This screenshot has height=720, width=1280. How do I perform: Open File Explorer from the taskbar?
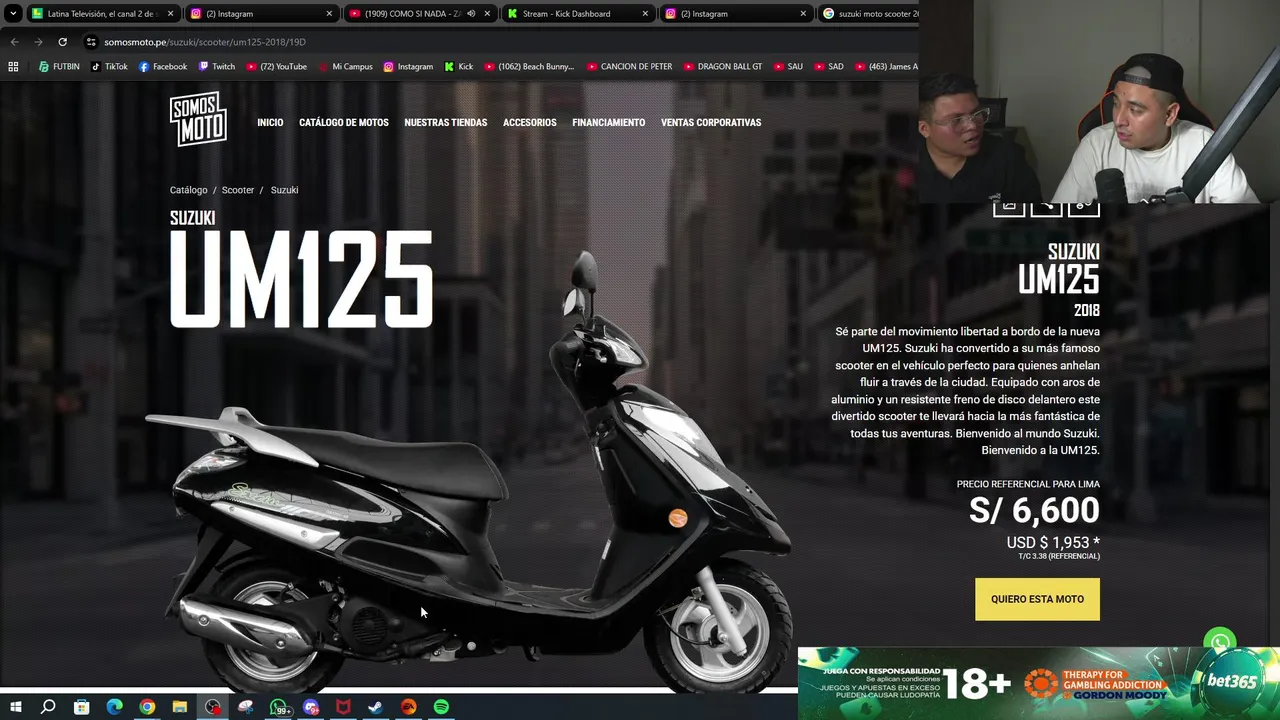(x=180, y=707)
